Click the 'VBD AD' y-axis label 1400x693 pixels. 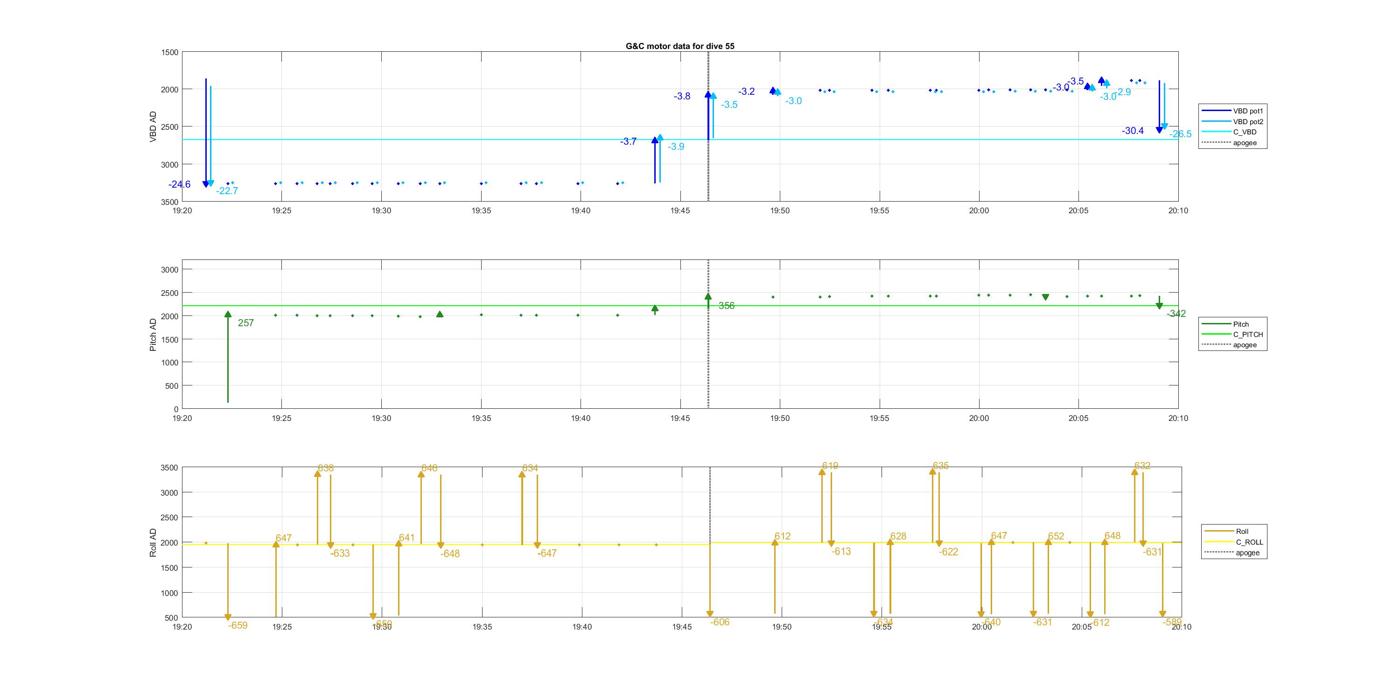(154, 125)
